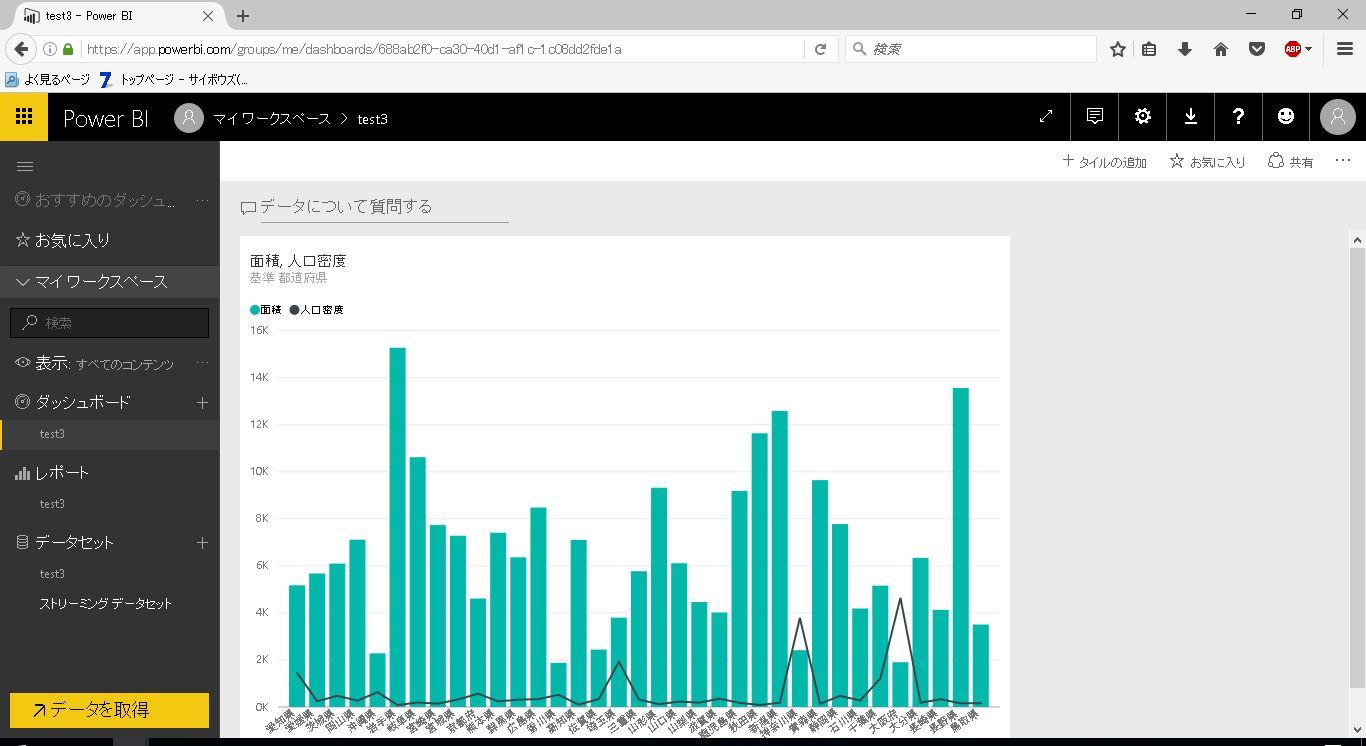Enter full screen mode with arrows icon
This screenshot has height=746, width=1366.
coord(1046,117)
